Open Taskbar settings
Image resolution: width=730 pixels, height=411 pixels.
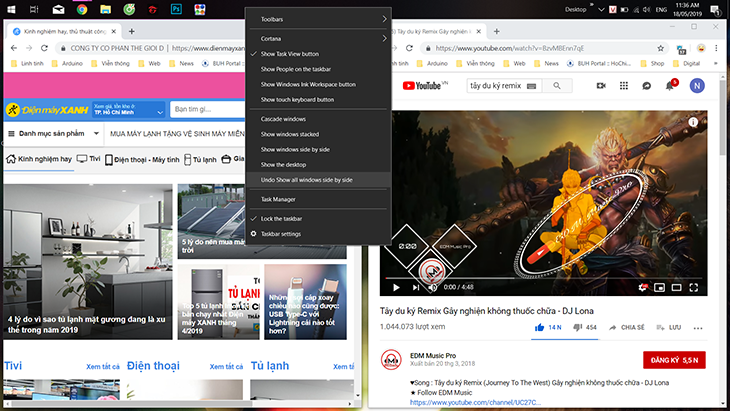(319, 234)
